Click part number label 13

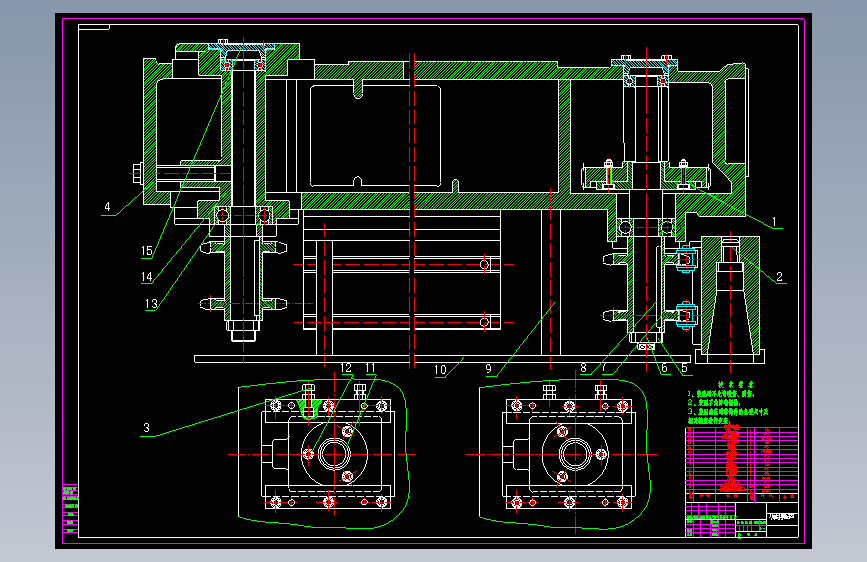(151, 304)
